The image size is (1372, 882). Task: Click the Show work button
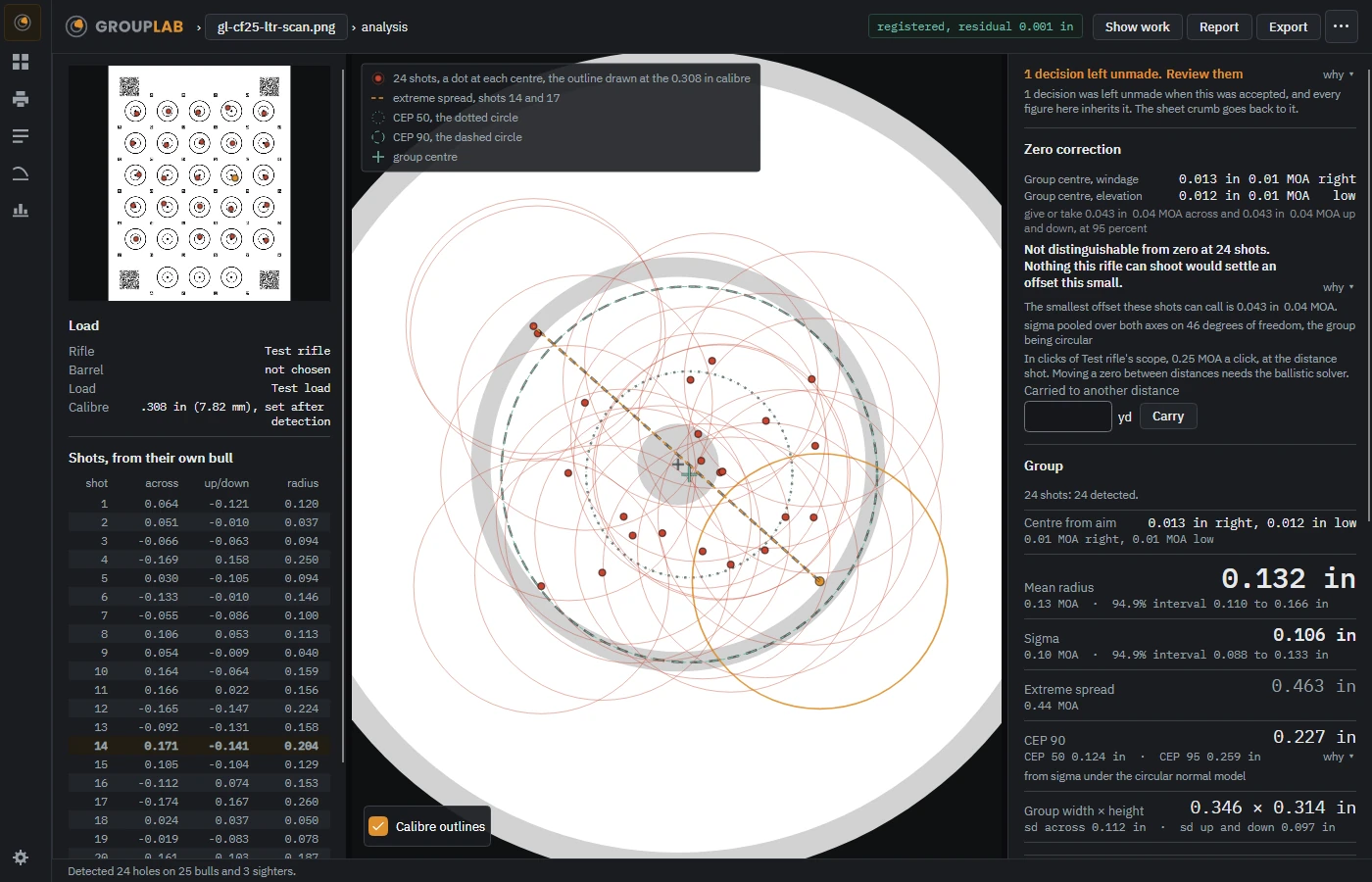click(x=1138, y=26)
